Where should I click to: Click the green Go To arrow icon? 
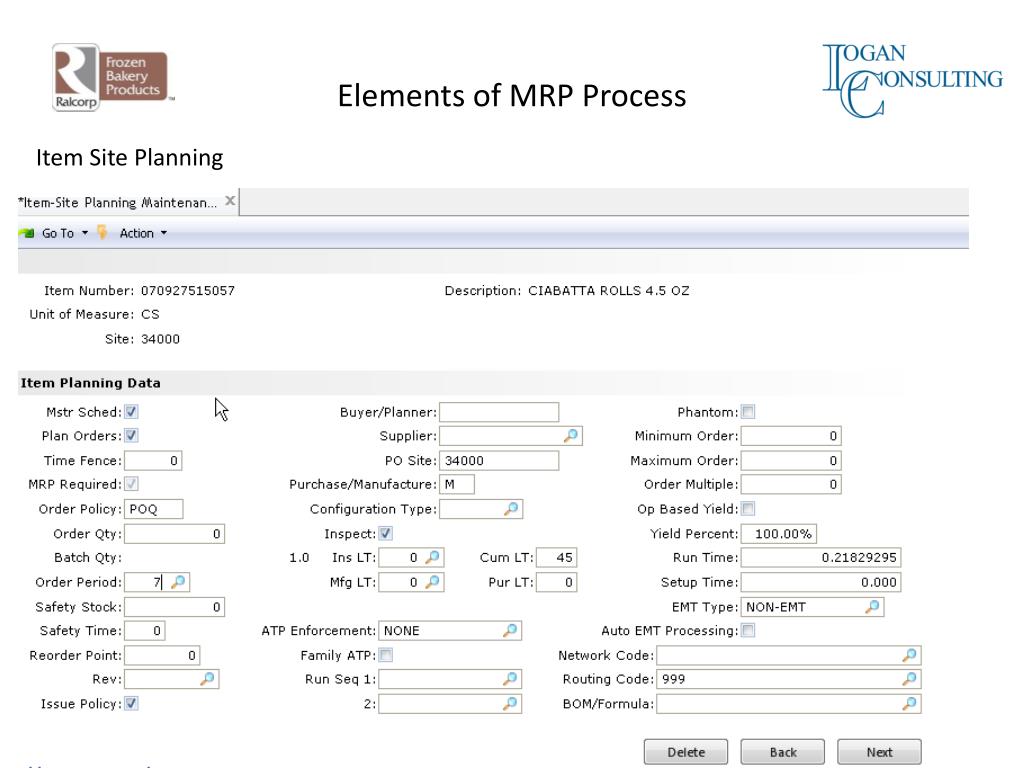pyautogui.click(x=27, y=233)
